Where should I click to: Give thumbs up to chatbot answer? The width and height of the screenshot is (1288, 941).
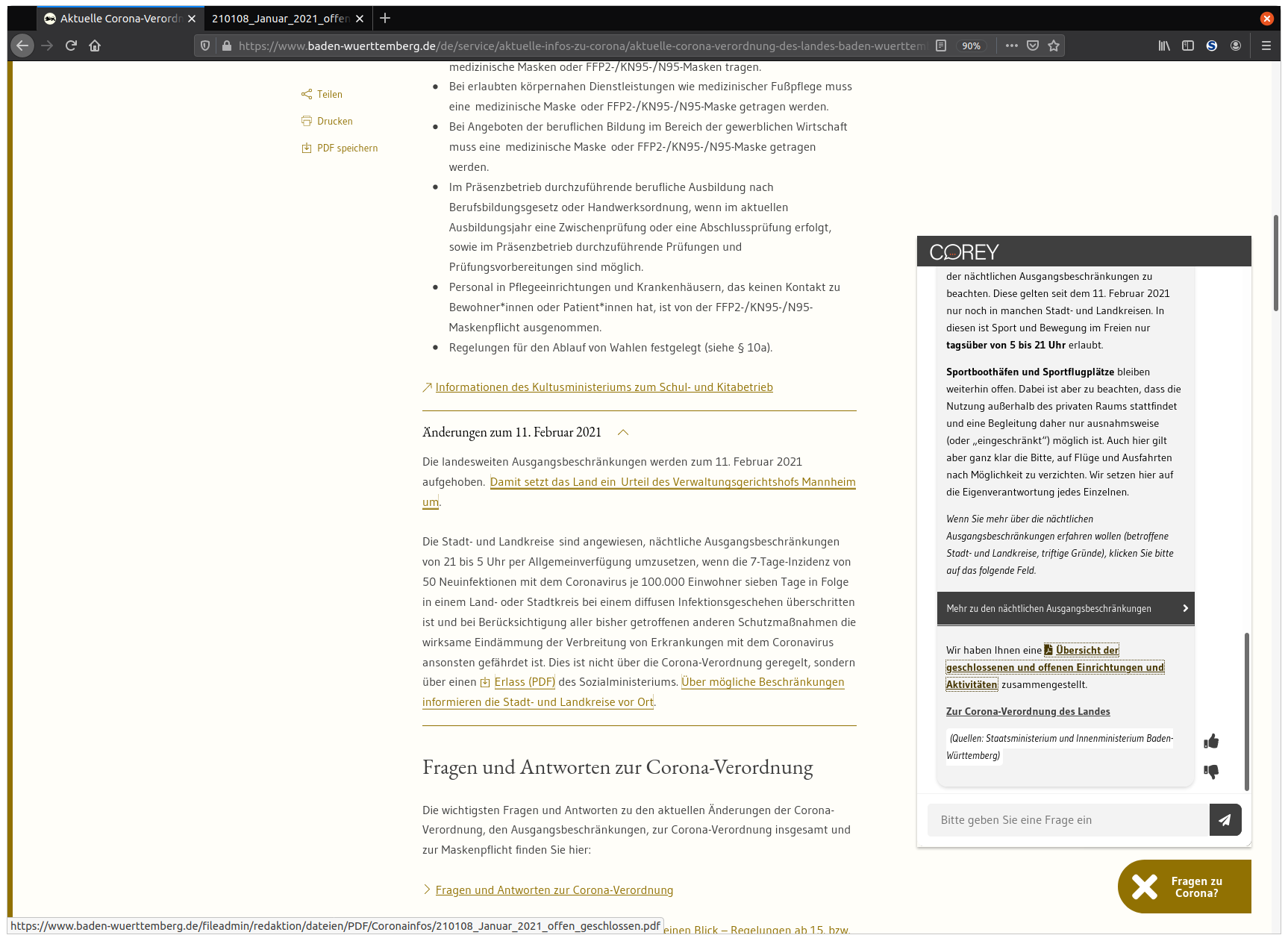coord(1211,741)
